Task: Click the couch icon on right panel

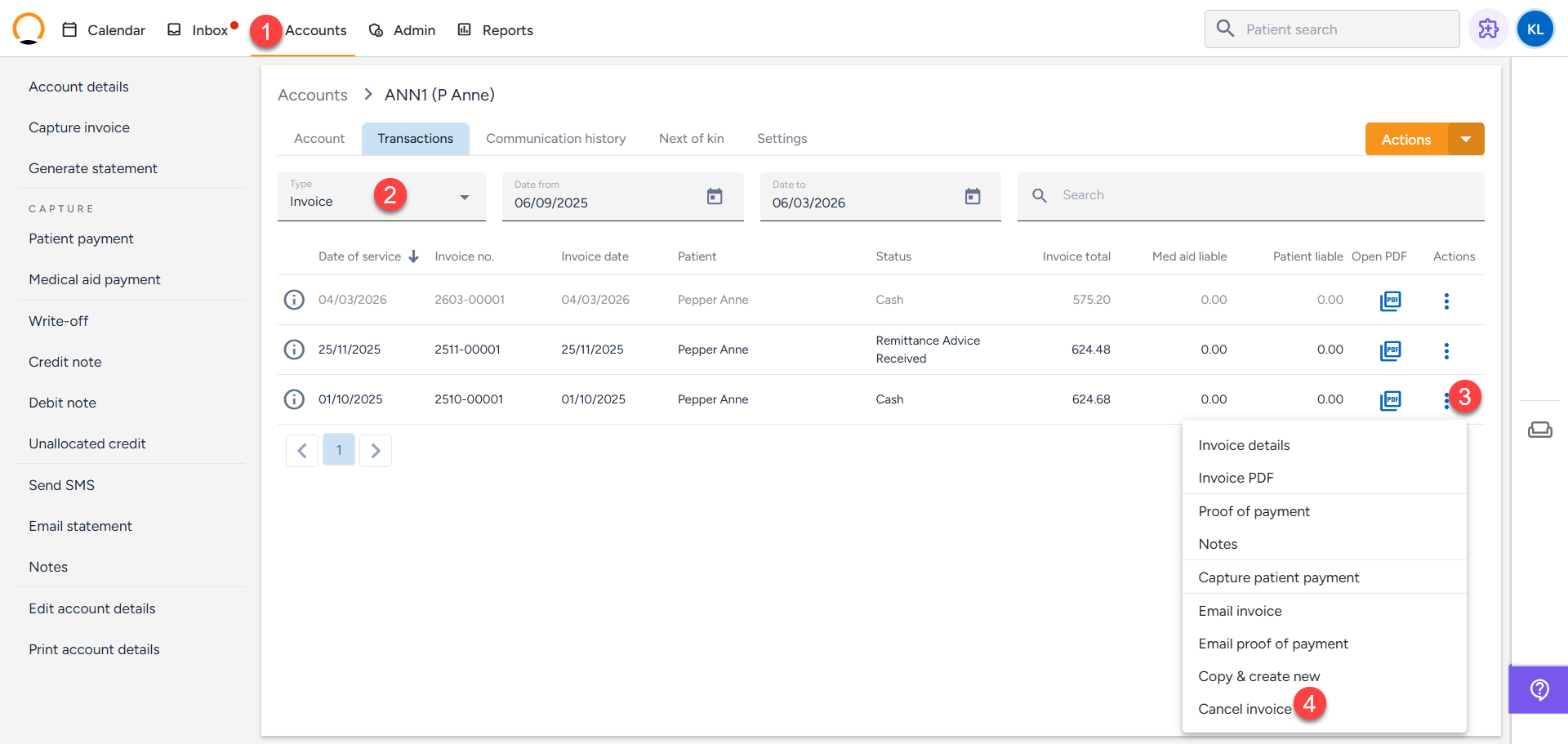Action: [x=1539, y=430]
